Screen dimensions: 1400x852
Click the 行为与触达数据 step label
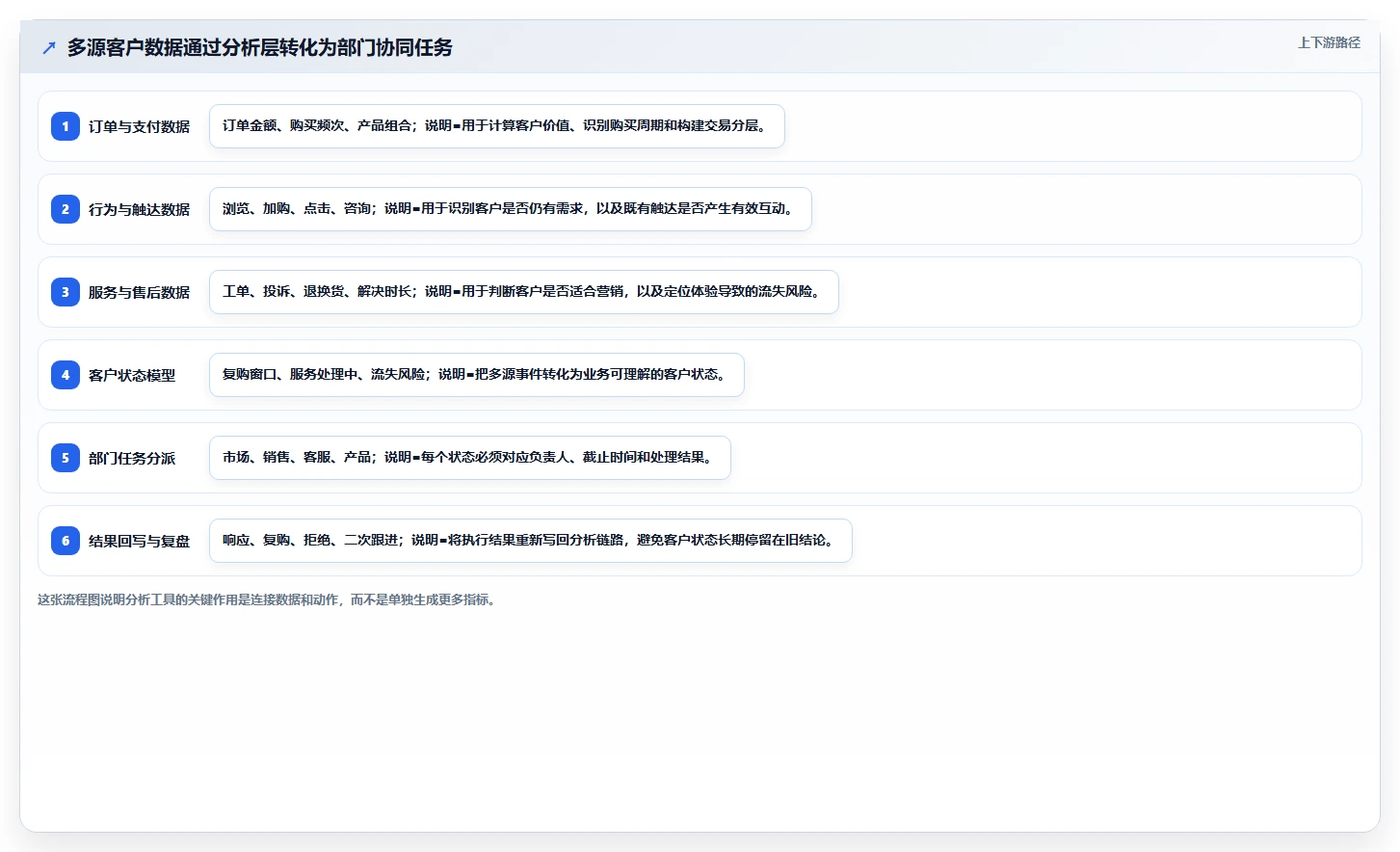[139, 209]
